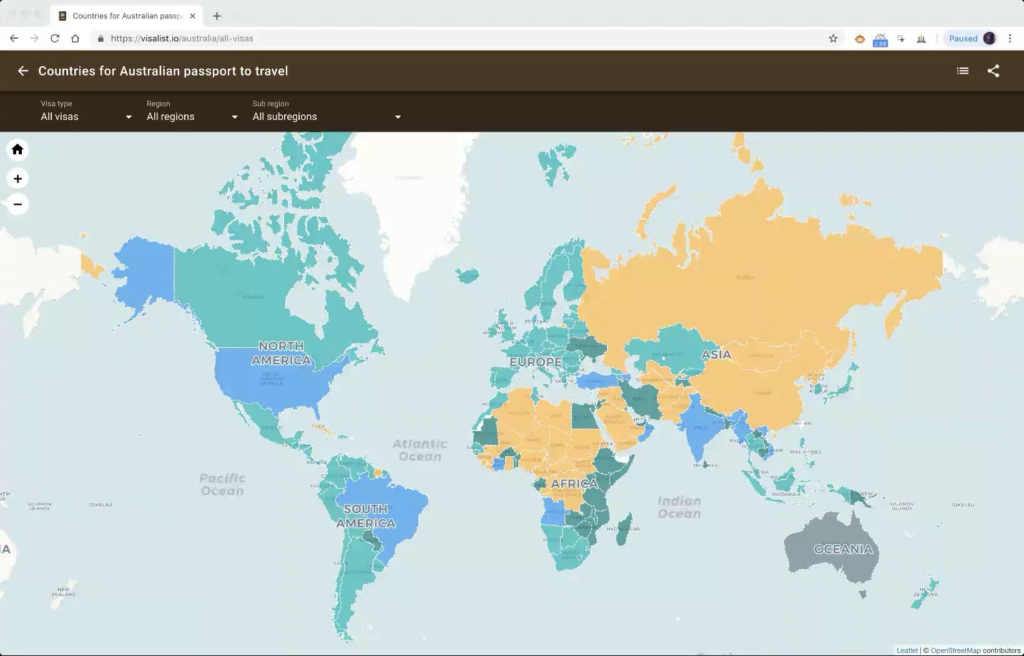This screenshot has width=1024, height=656.
Task: Zoom in using the plus control
Action: coord(17,178)
